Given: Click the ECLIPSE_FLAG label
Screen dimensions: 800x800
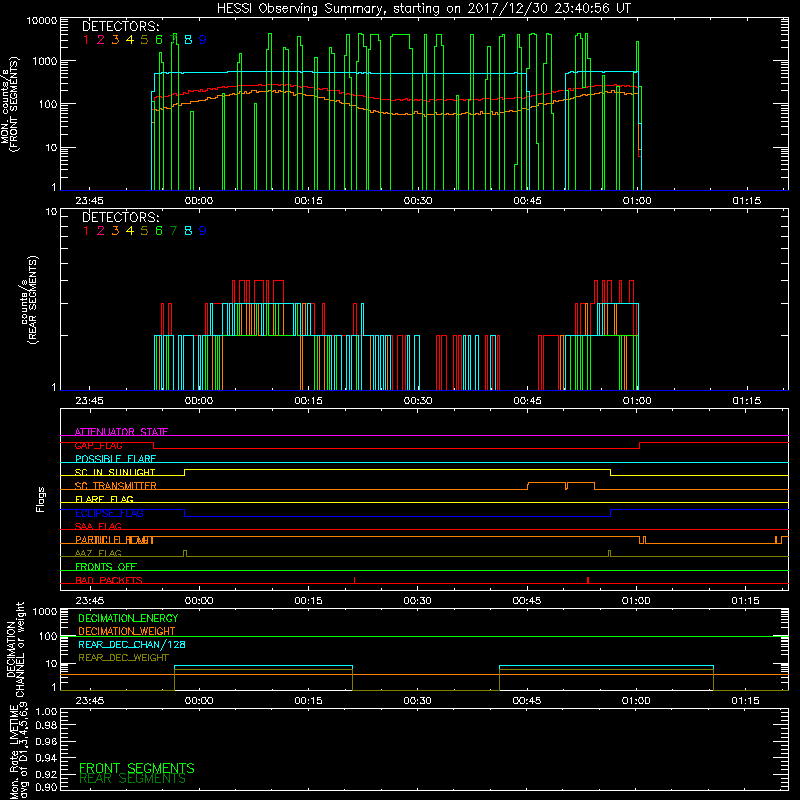Looking at the screenshot, I should click(109, 513).
